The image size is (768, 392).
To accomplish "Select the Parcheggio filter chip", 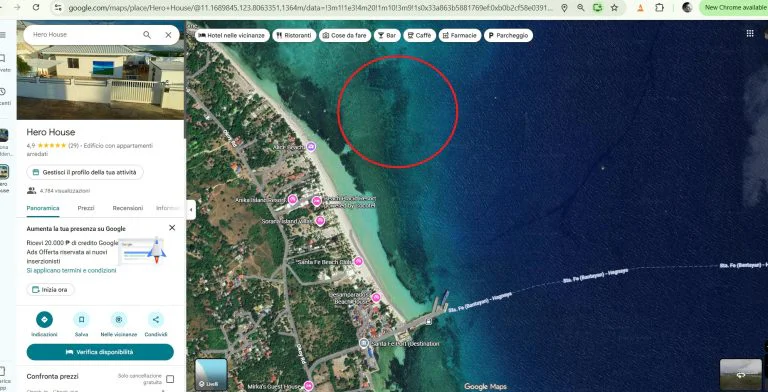I will point(508,35).
